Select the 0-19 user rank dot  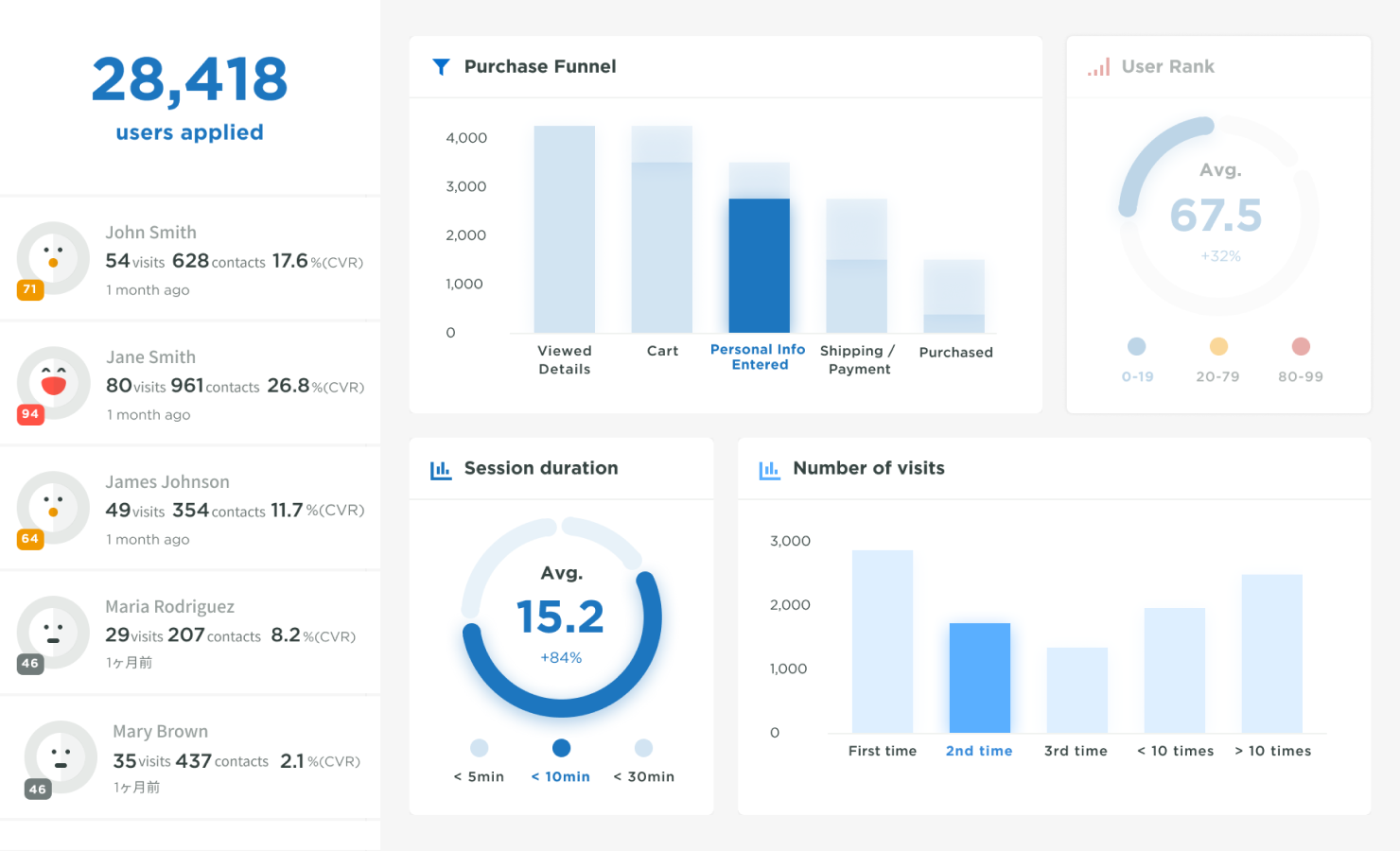click(1137, 346)
